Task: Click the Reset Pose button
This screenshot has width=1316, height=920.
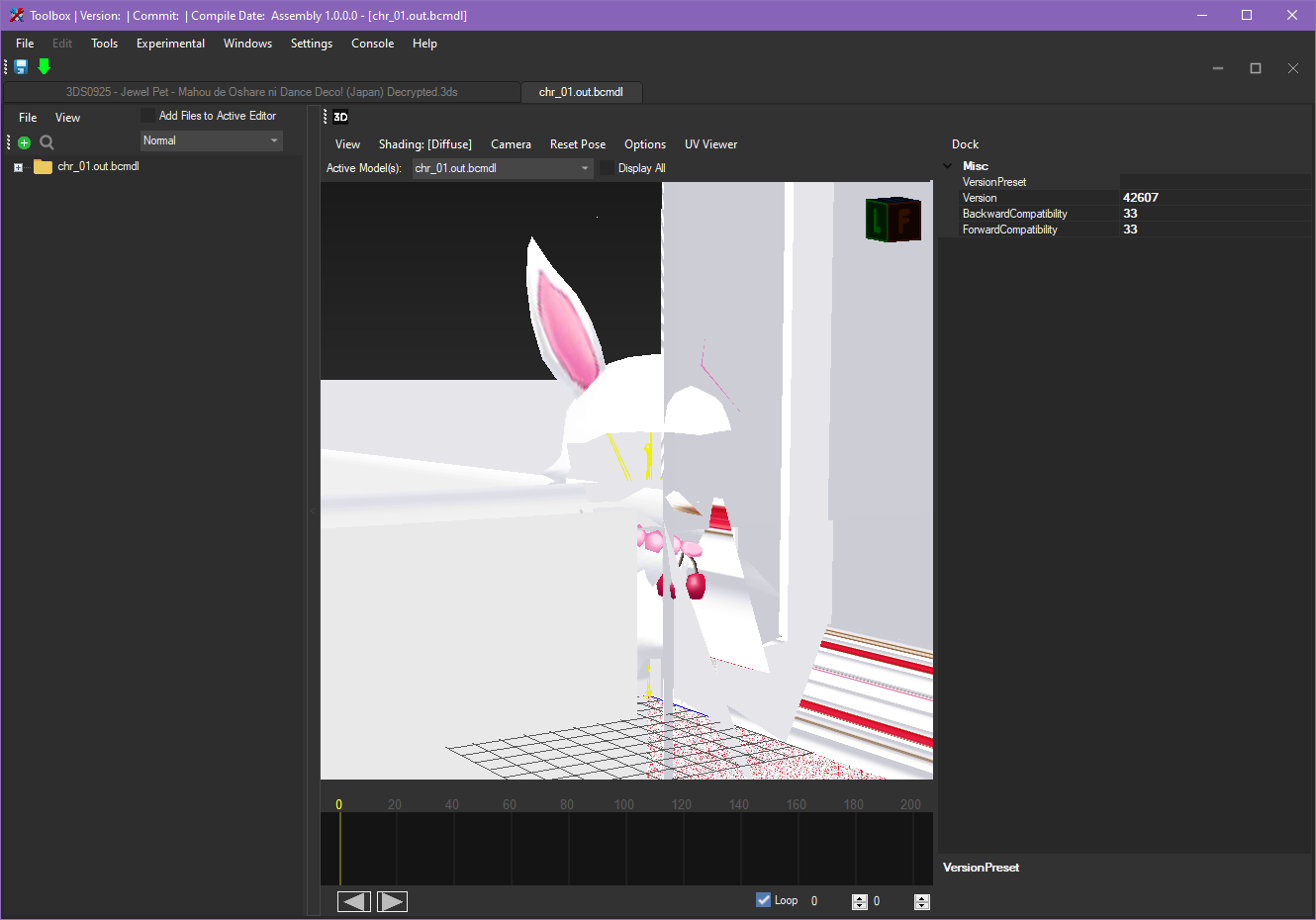Action: (x=578, y=144)
